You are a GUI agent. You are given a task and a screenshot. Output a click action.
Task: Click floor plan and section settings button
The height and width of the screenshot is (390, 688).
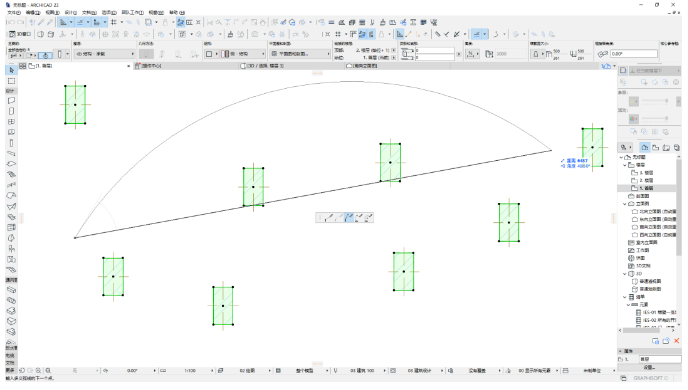point(300,54)
